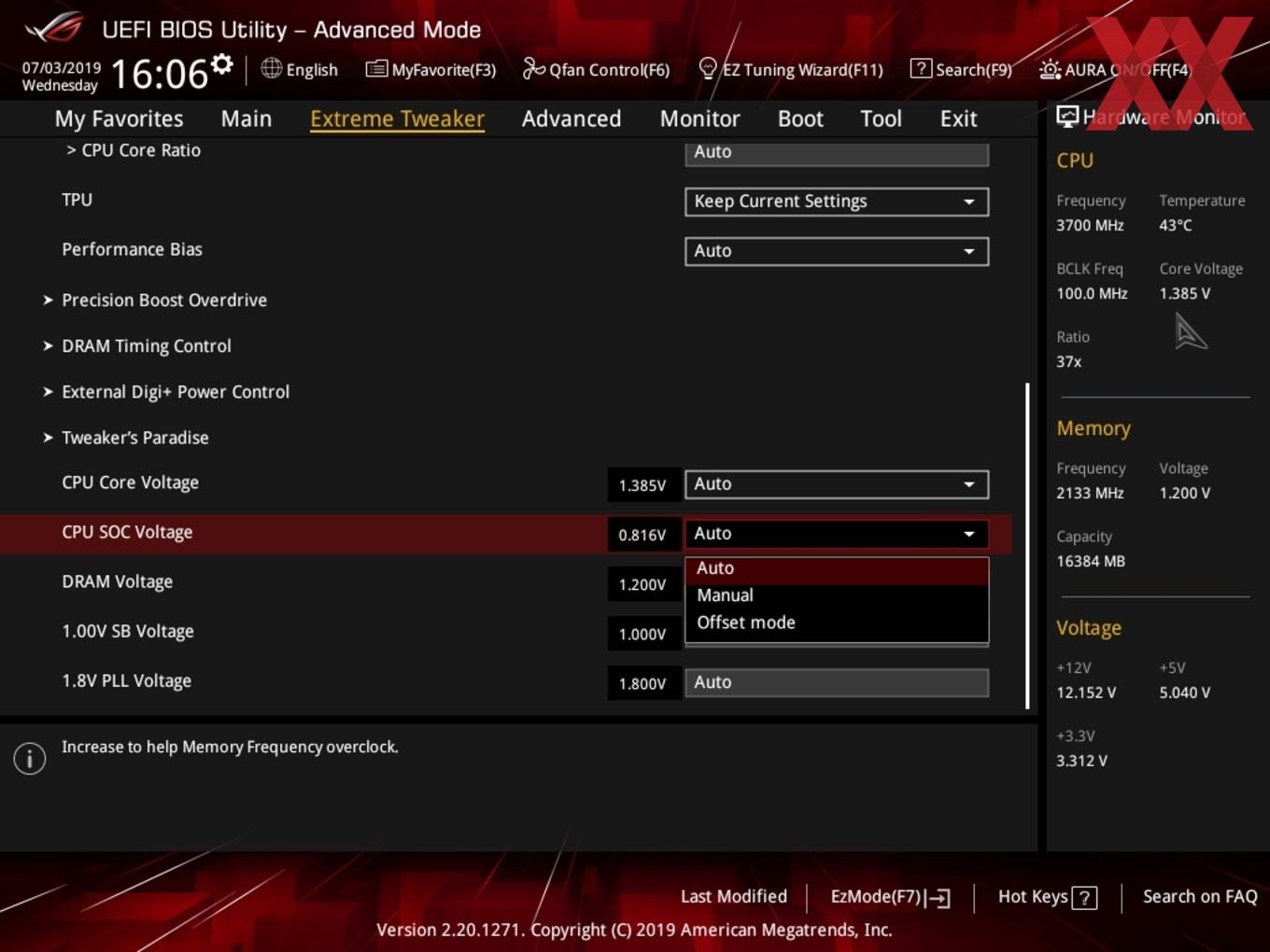Select the 1.00V SB Voltage label
This screenshot has width=1270, height=952.
tap(128, 631)
